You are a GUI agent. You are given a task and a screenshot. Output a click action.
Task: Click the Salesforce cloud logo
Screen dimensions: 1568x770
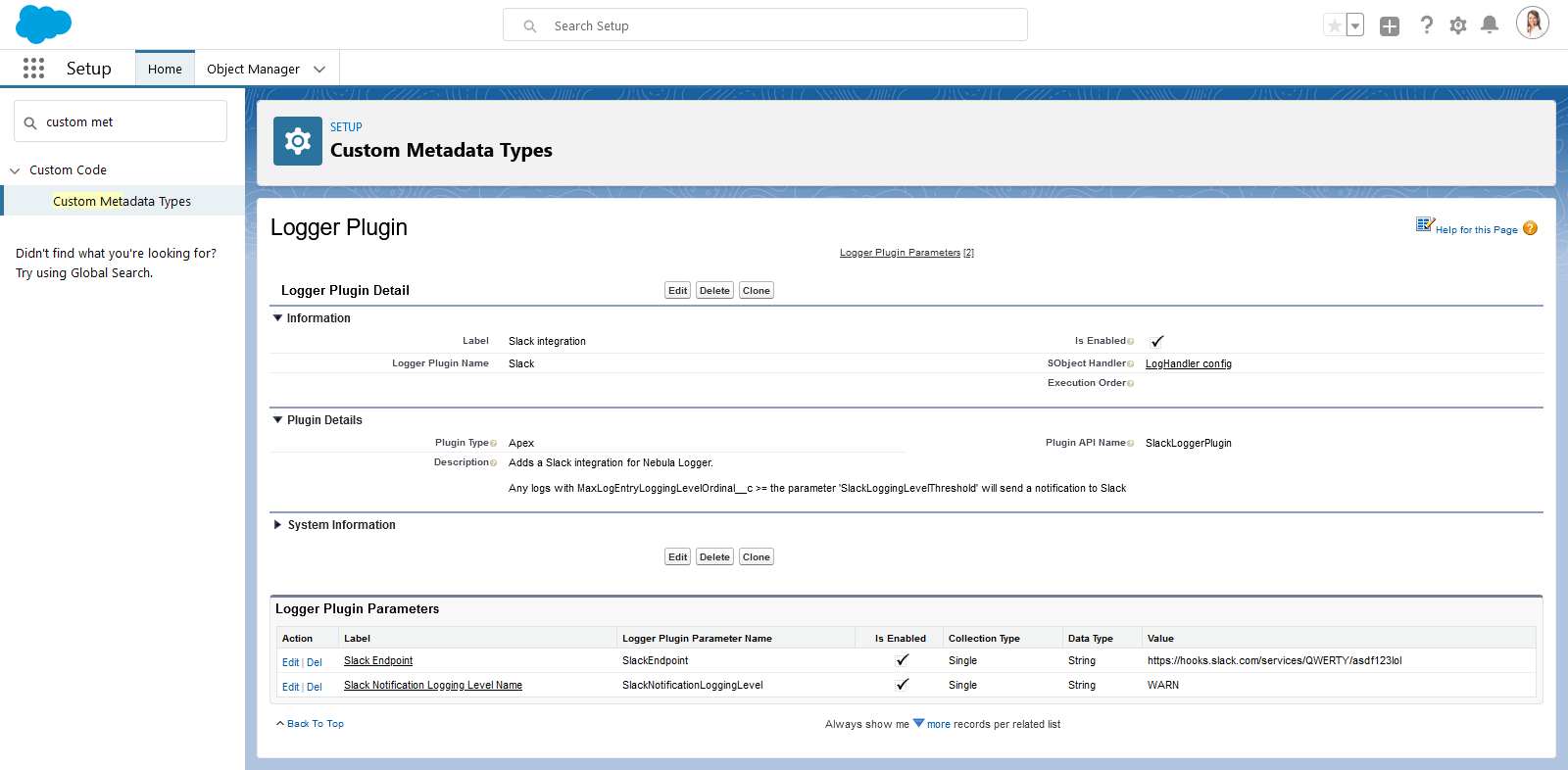(43, 24)
